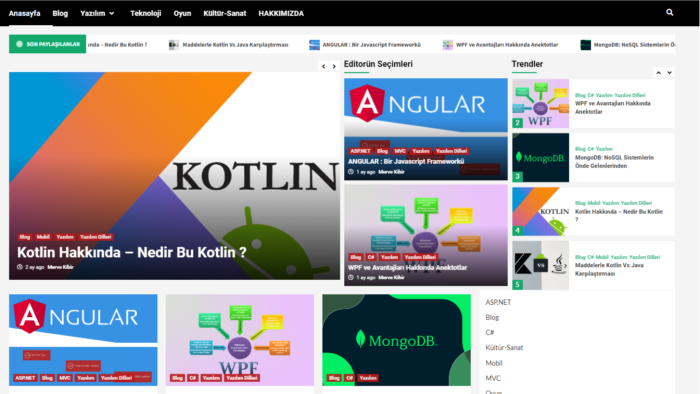Open the Kültür-Sanat menu item
The image size is (700, 394).
[225, 13]
